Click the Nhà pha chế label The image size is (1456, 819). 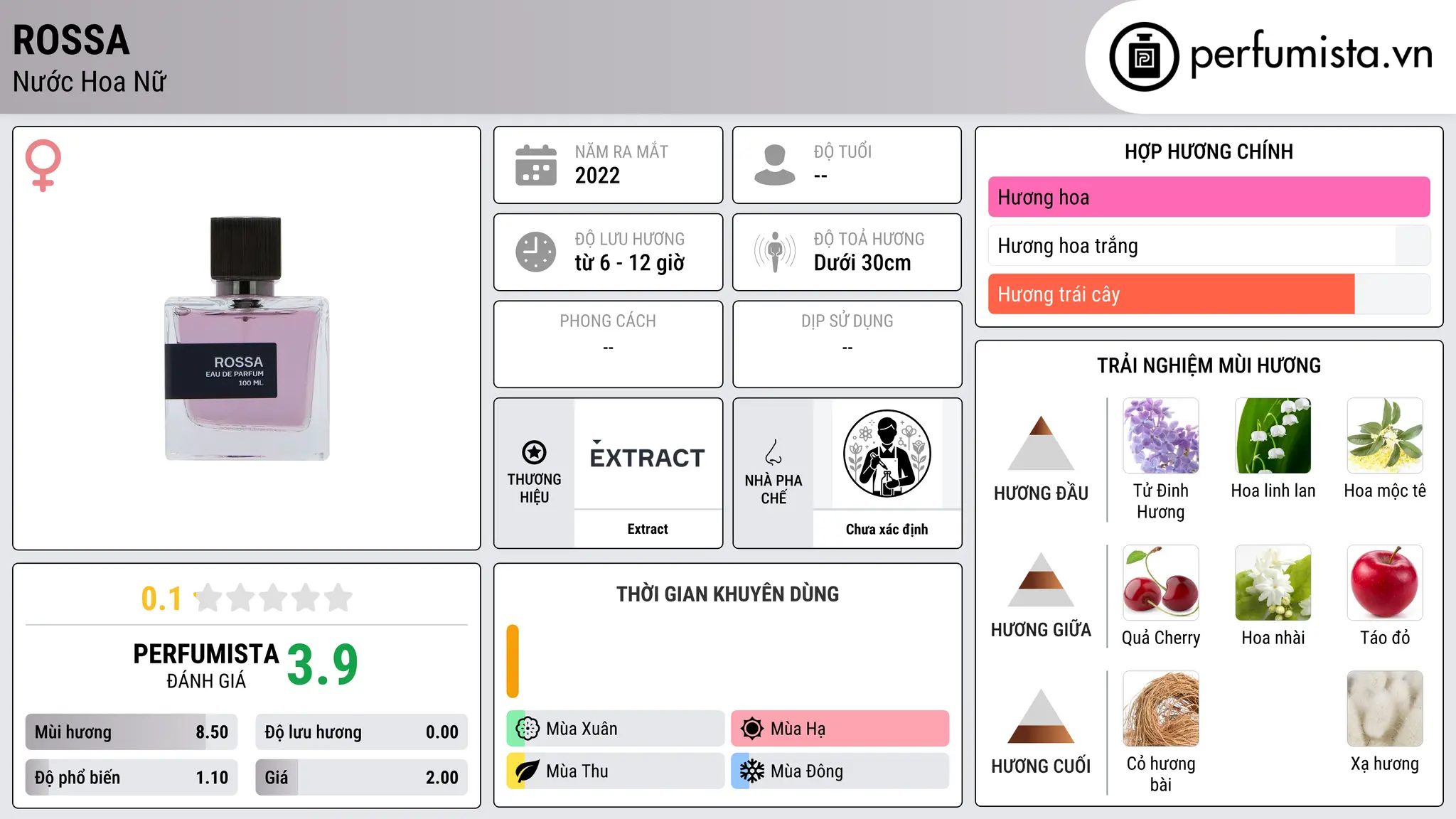tap(773, 489)
